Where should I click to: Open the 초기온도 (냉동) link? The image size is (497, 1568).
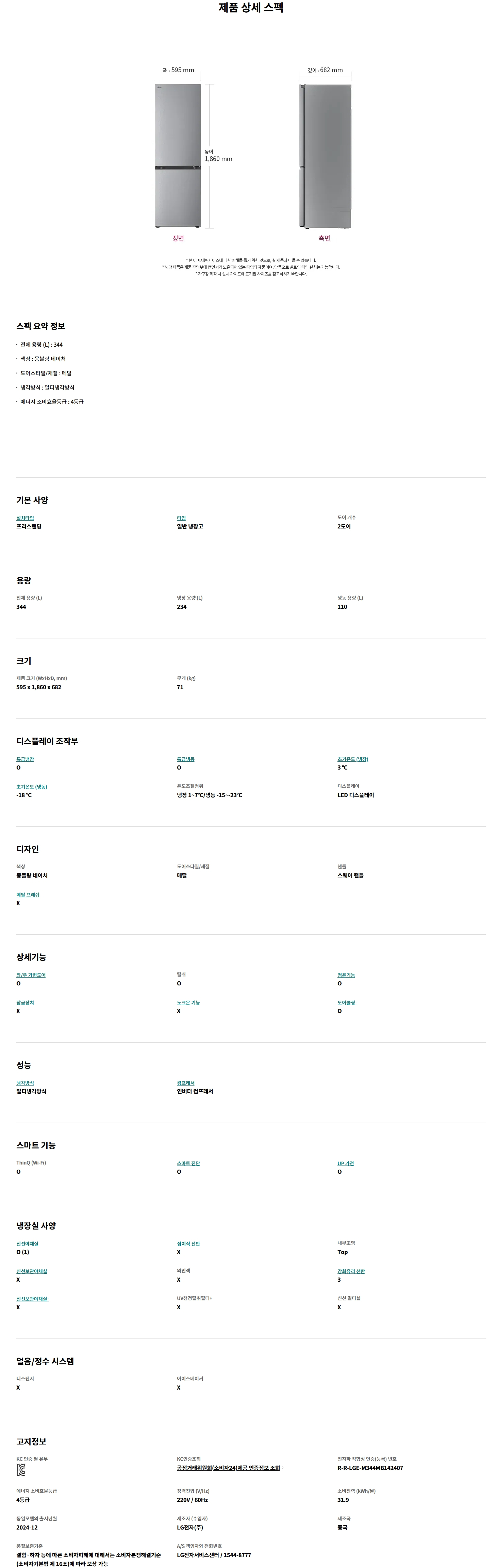click(x=32, y=787)
